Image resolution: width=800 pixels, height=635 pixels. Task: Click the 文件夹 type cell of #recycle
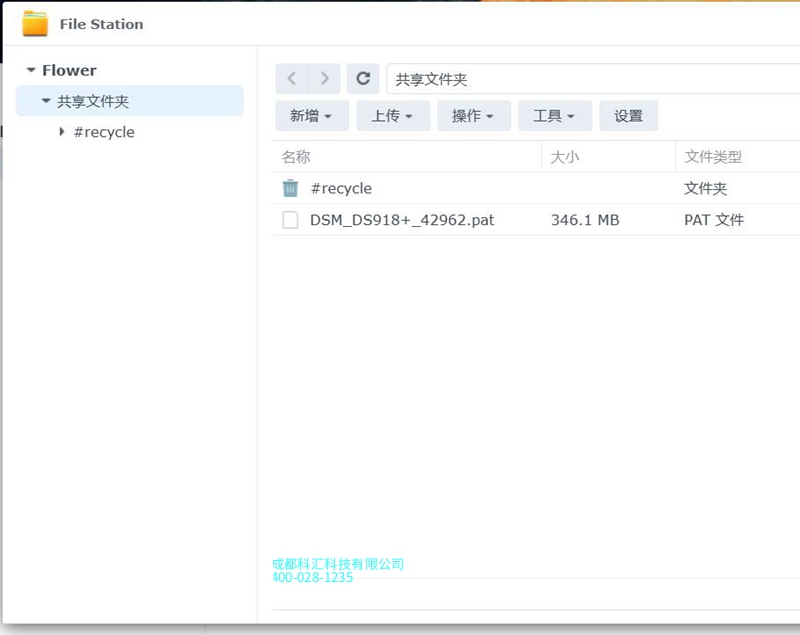point(705,188)
